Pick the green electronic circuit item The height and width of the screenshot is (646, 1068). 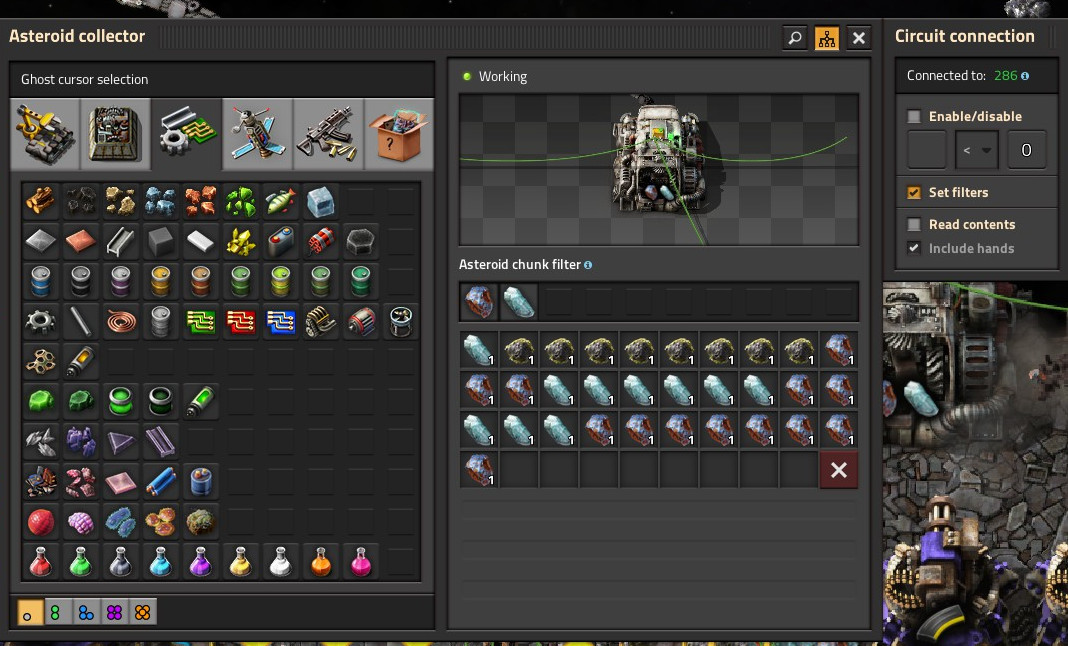[x=201, y=321]
